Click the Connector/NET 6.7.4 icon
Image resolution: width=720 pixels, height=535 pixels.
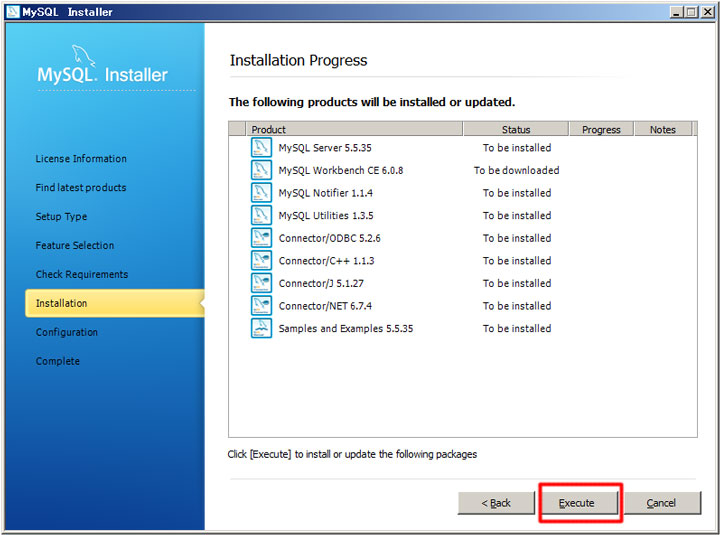261,305
